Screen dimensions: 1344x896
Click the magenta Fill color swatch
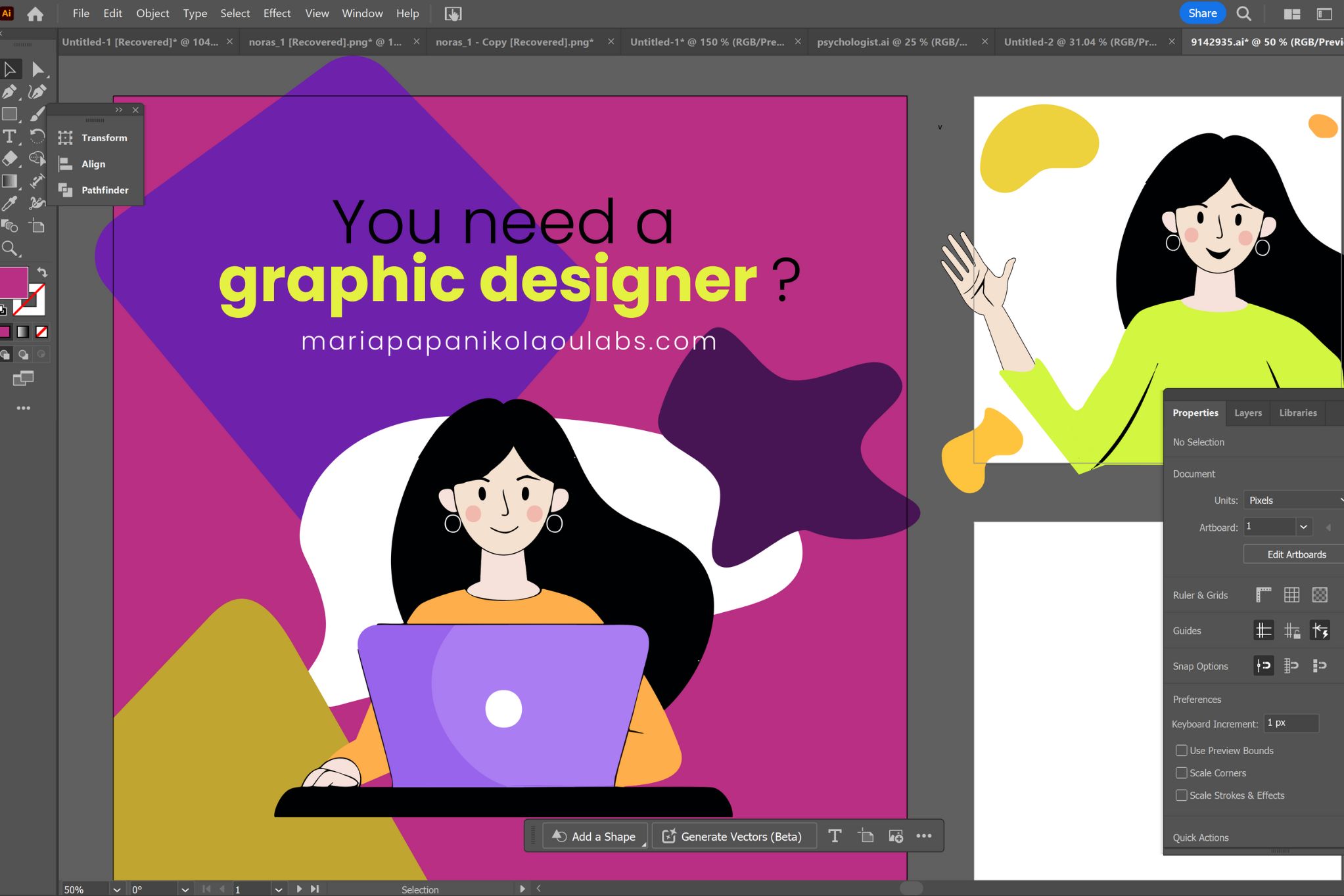[x=14, y=282]
